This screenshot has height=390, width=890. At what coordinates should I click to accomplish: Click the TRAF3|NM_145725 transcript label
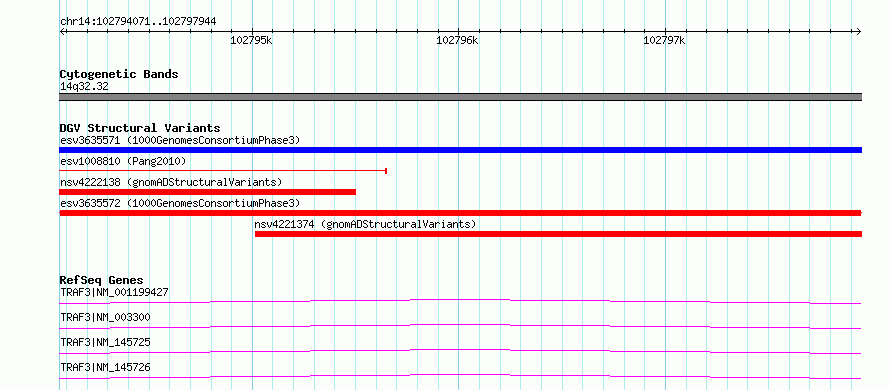(x=105, y=343)
